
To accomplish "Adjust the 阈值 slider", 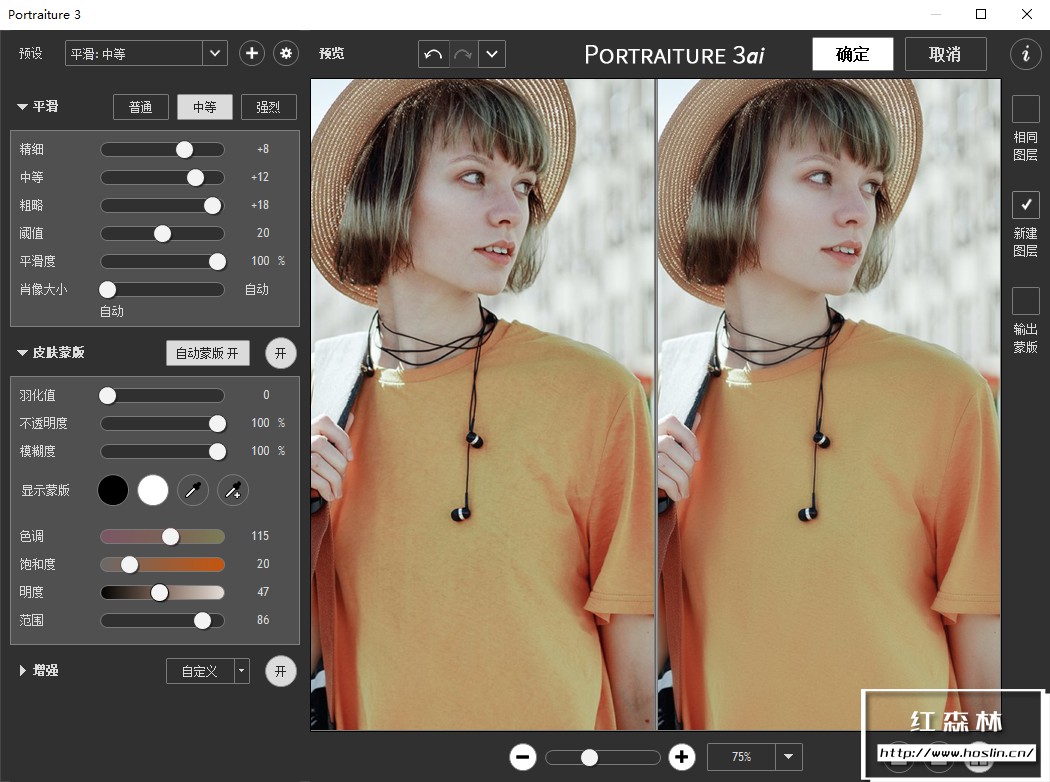I will pyautogui.click(x=162, y=234).
